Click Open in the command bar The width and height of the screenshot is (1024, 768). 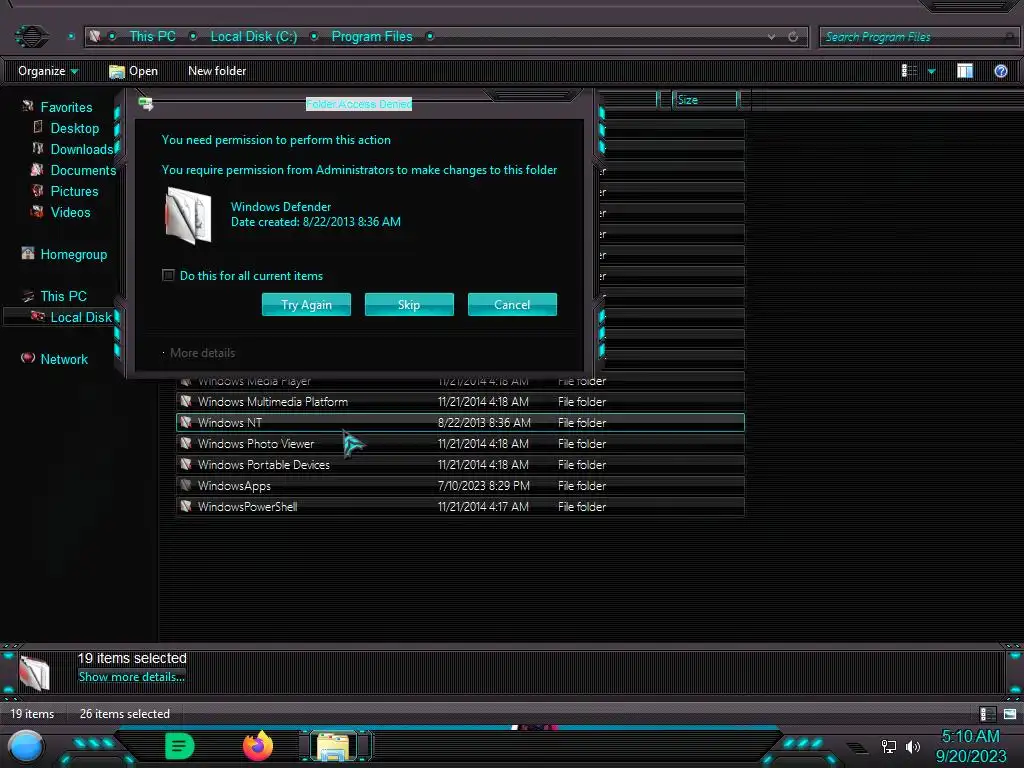tap(133, 71)
